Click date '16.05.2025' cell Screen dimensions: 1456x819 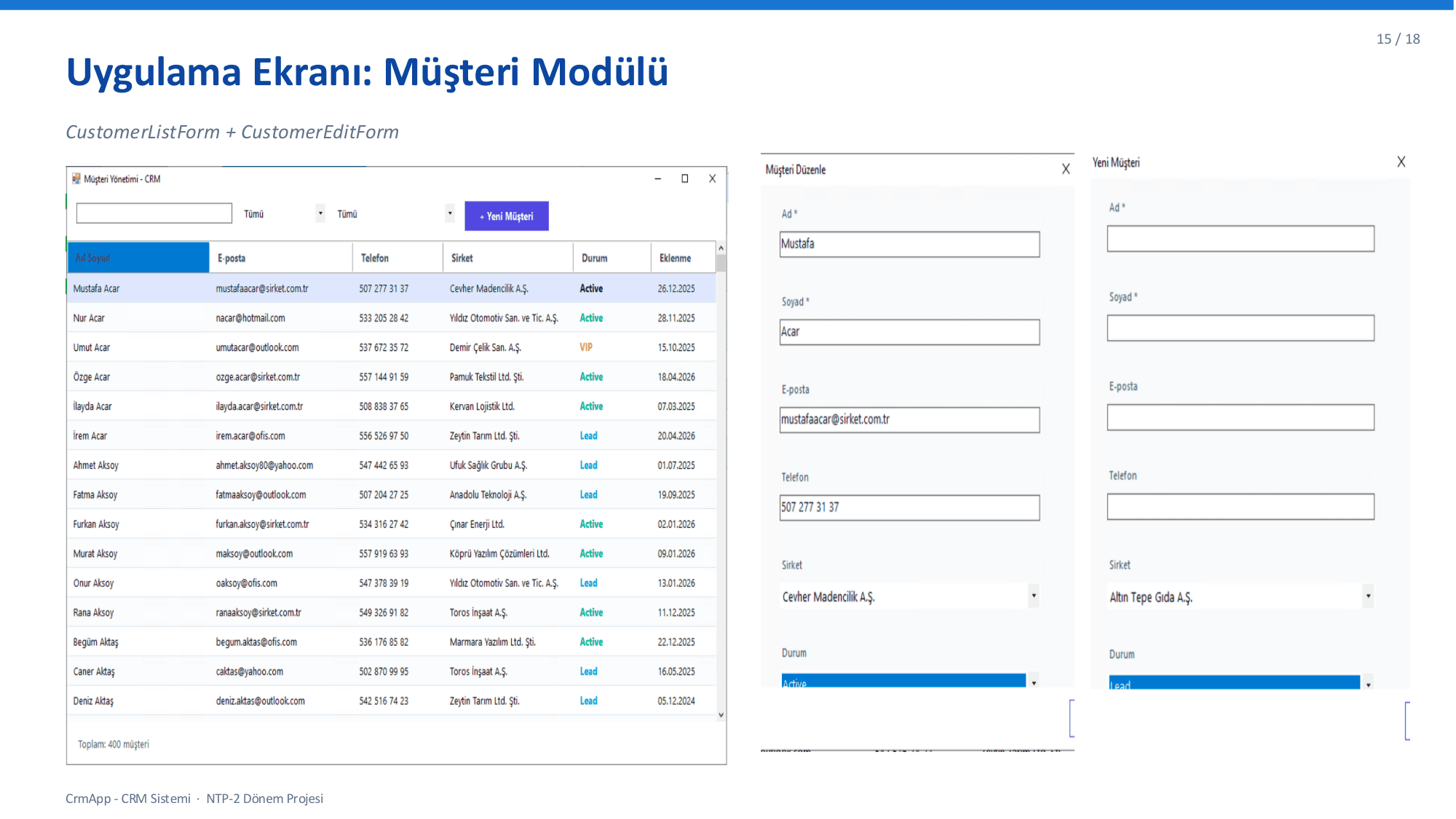pos(676,672)
